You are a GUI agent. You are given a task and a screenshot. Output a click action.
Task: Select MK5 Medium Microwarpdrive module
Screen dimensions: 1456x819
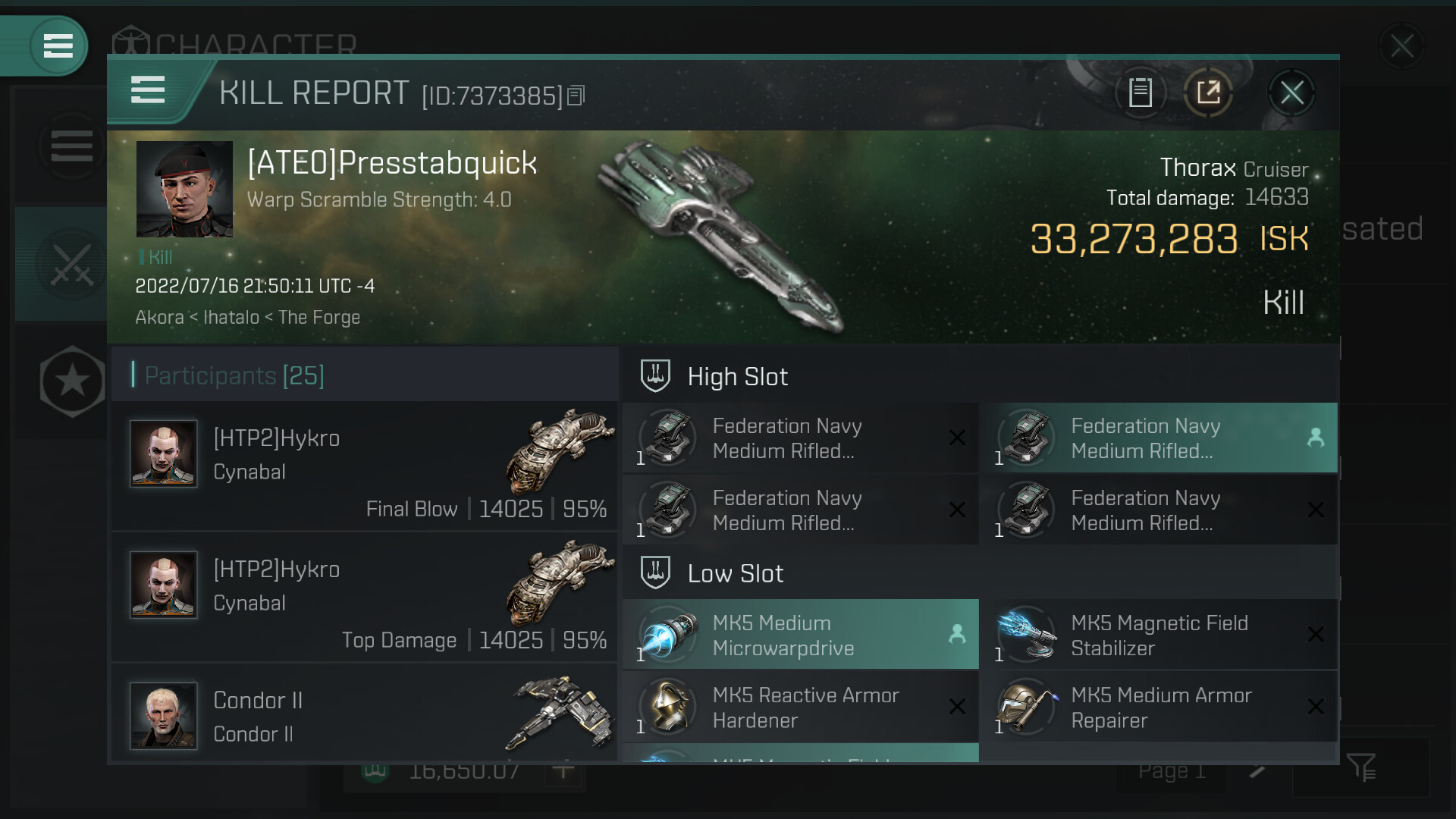click(800, 635)
